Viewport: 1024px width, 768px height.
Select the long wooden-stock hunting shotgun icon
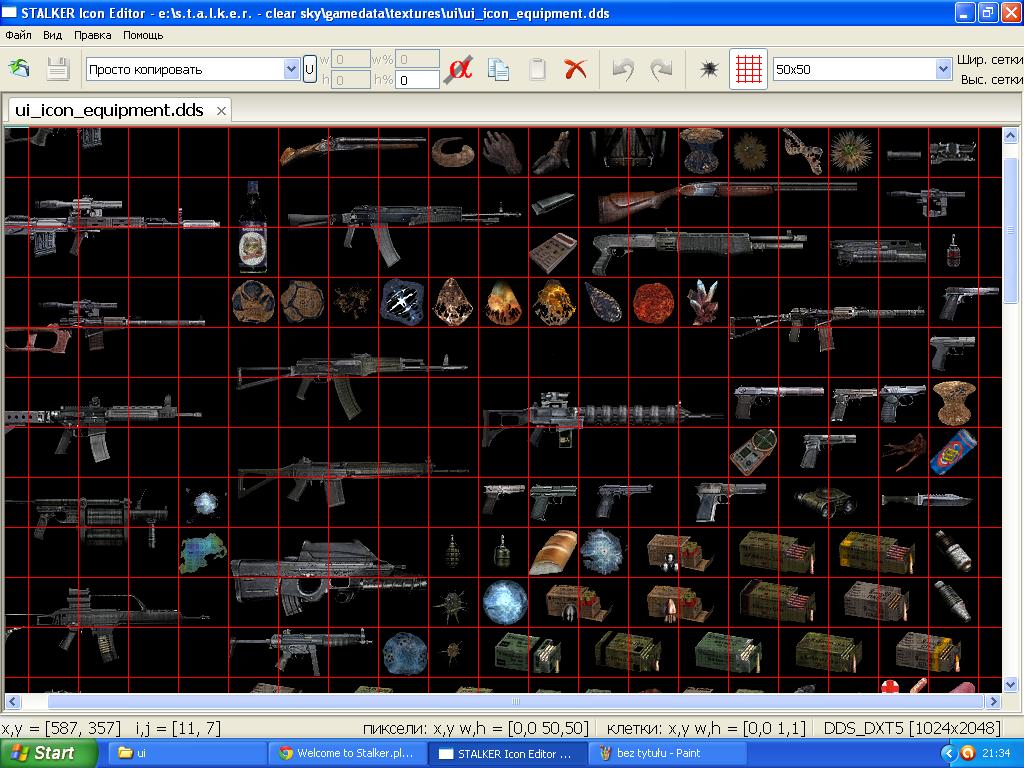pyautogui.click(x=728, y=200)
